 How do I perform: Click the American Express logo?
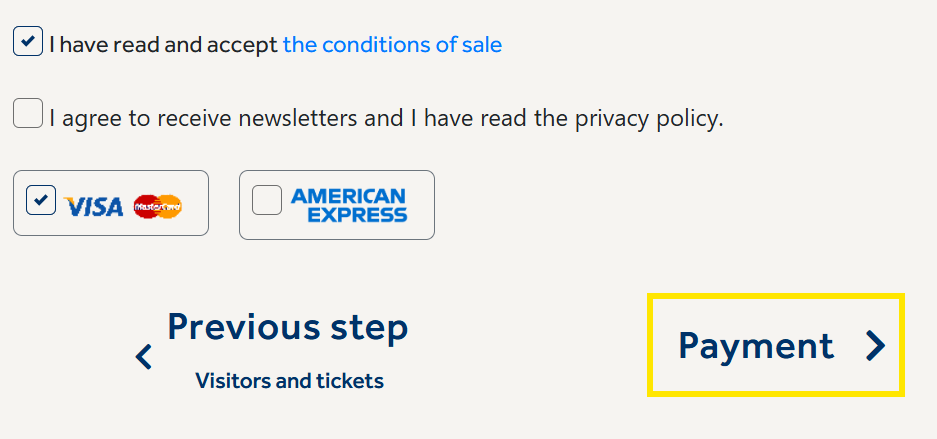pos(348,205)
